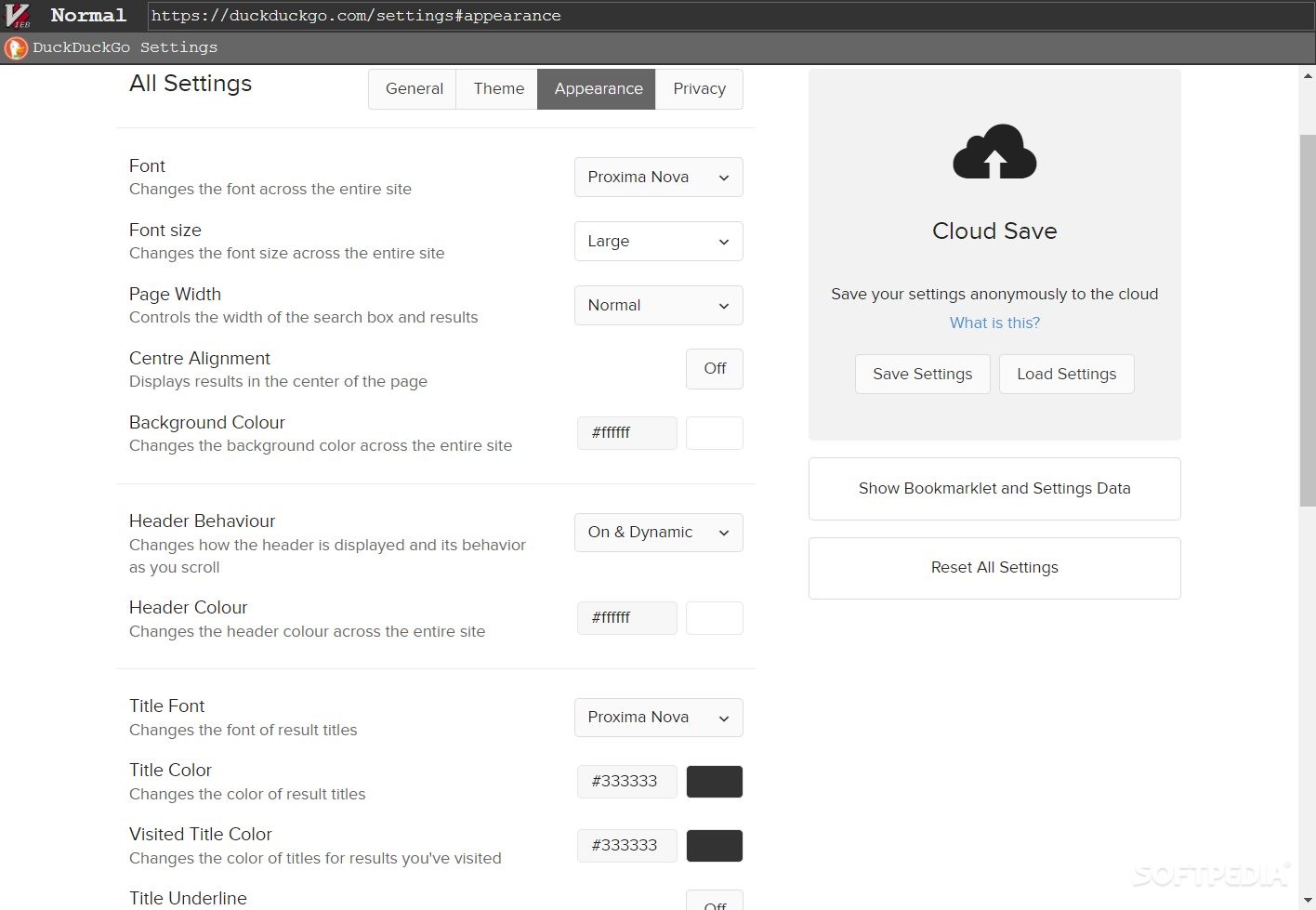Click the Centre Alignment setting label
Viewport: 1316px width, 910px height.
200,359
